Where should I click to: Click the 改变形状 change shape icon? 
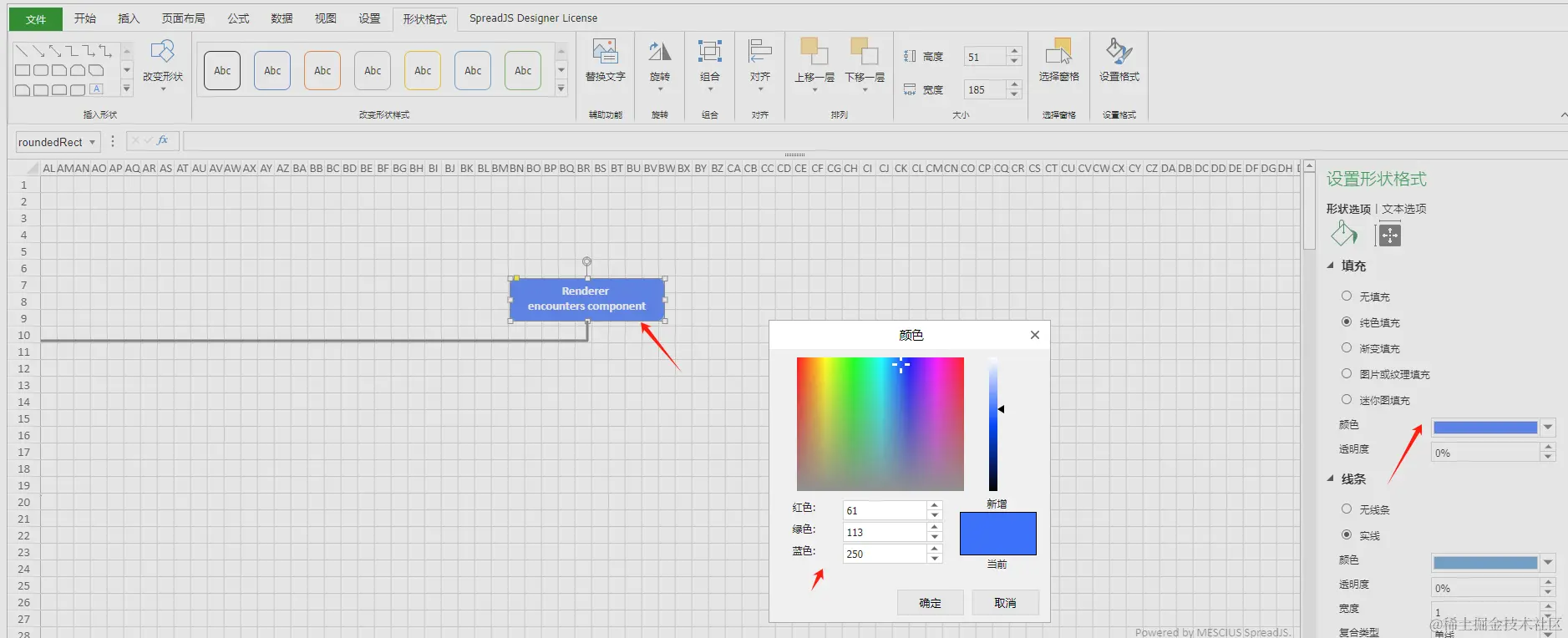[162, 52]
